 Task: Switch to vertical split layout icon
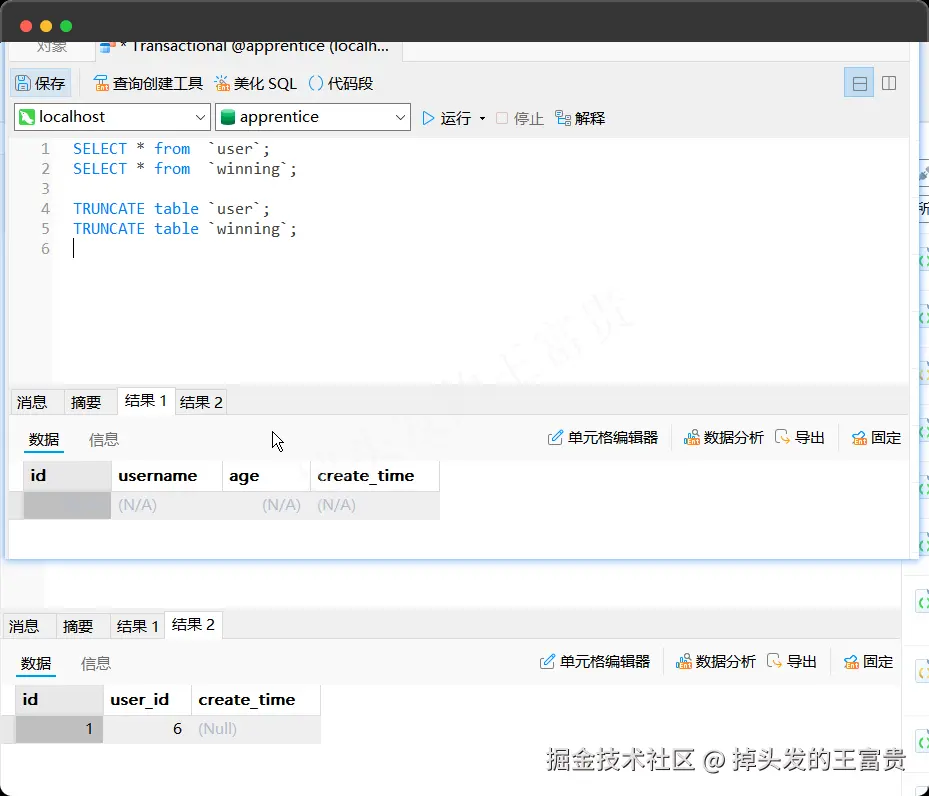pyautogui.click(x=889, y=84)
